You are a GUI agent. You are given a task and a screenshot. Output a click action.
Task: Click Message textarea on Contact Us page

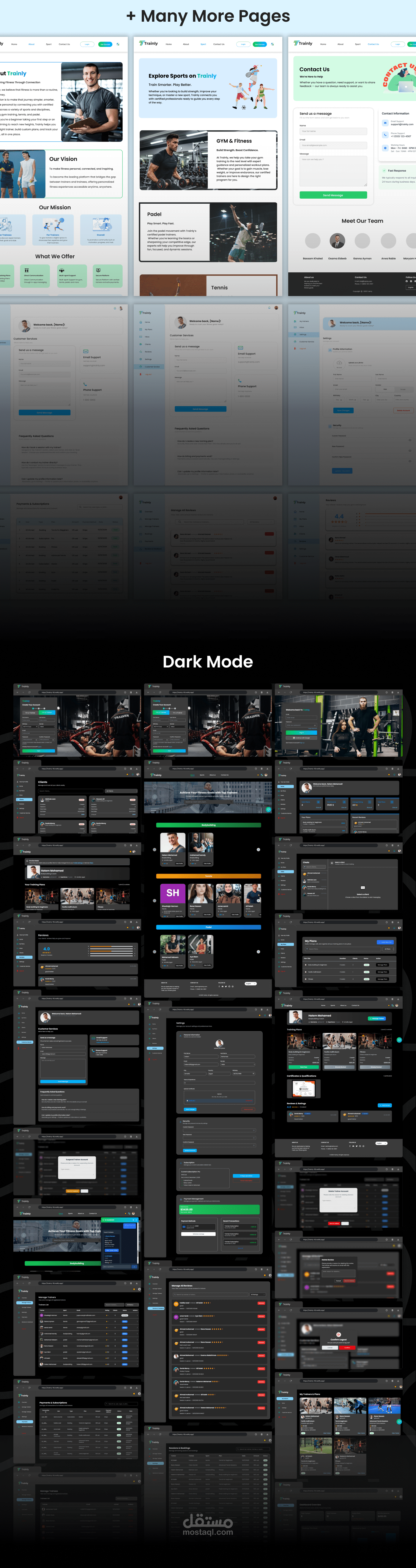click(333, 171)
